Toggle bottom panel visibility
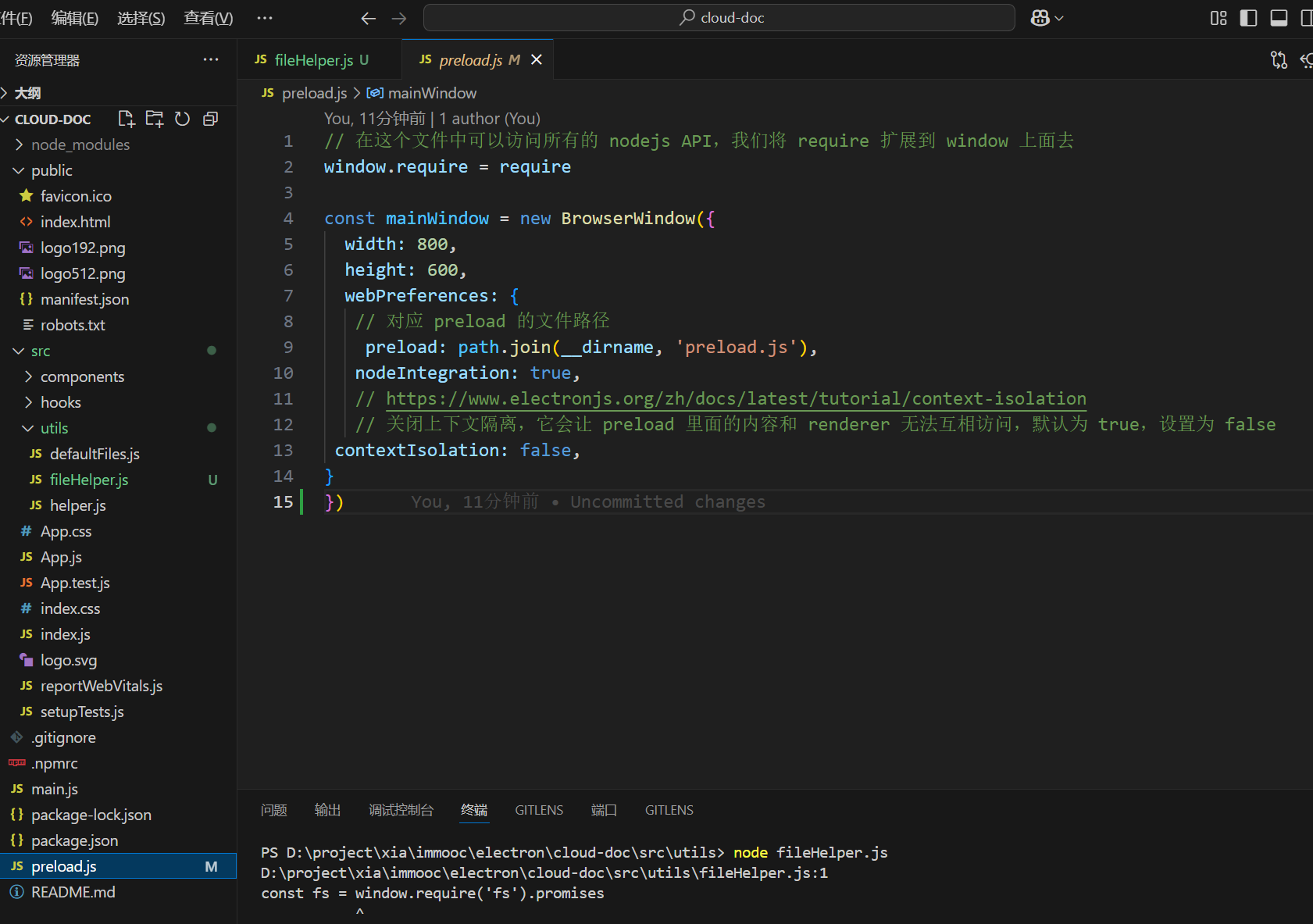Viewport: 1313px width, 924px height. 1279,18
